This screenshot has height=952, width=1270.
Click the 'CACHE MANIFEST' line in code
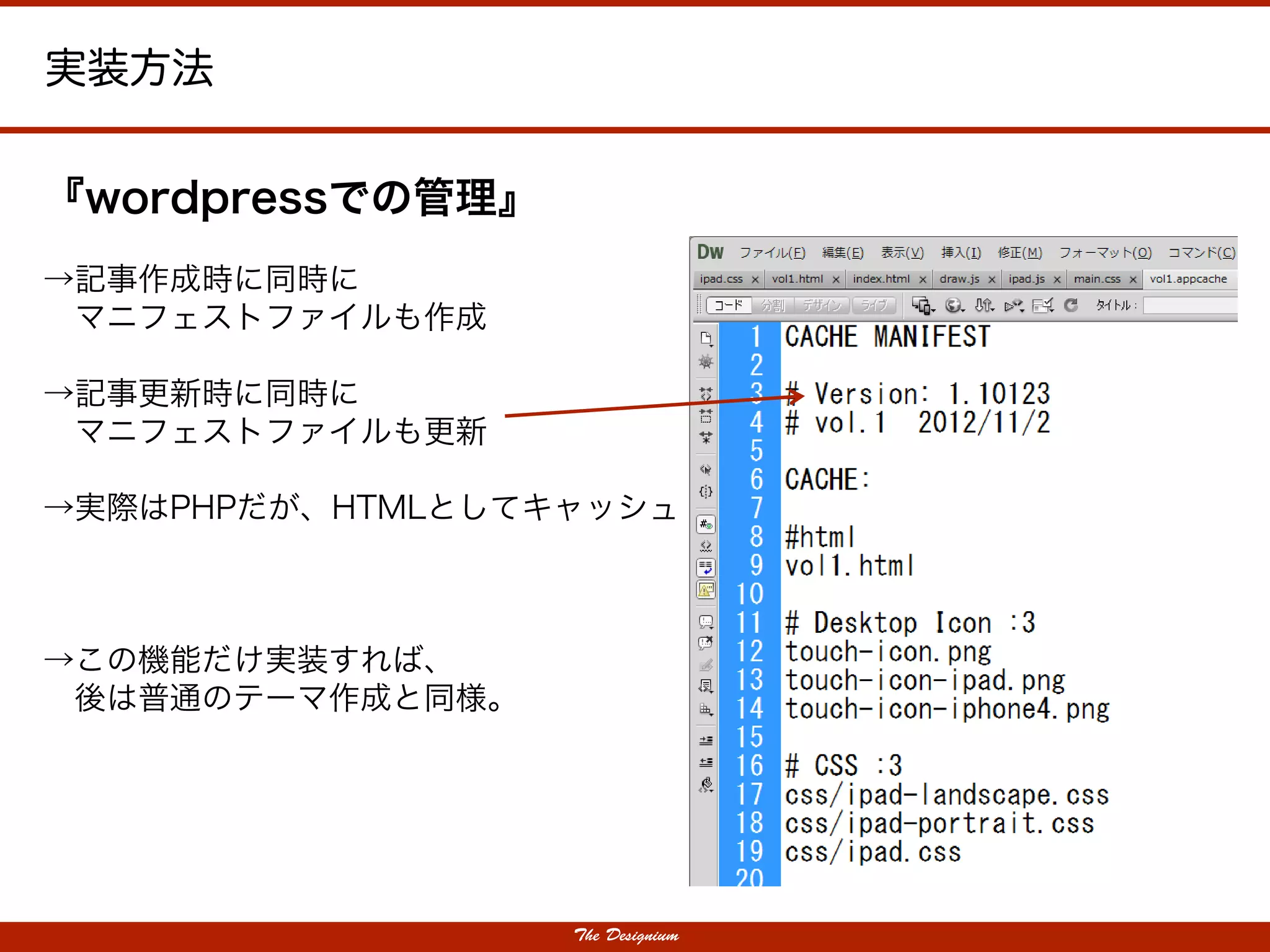tap(887, 337)
